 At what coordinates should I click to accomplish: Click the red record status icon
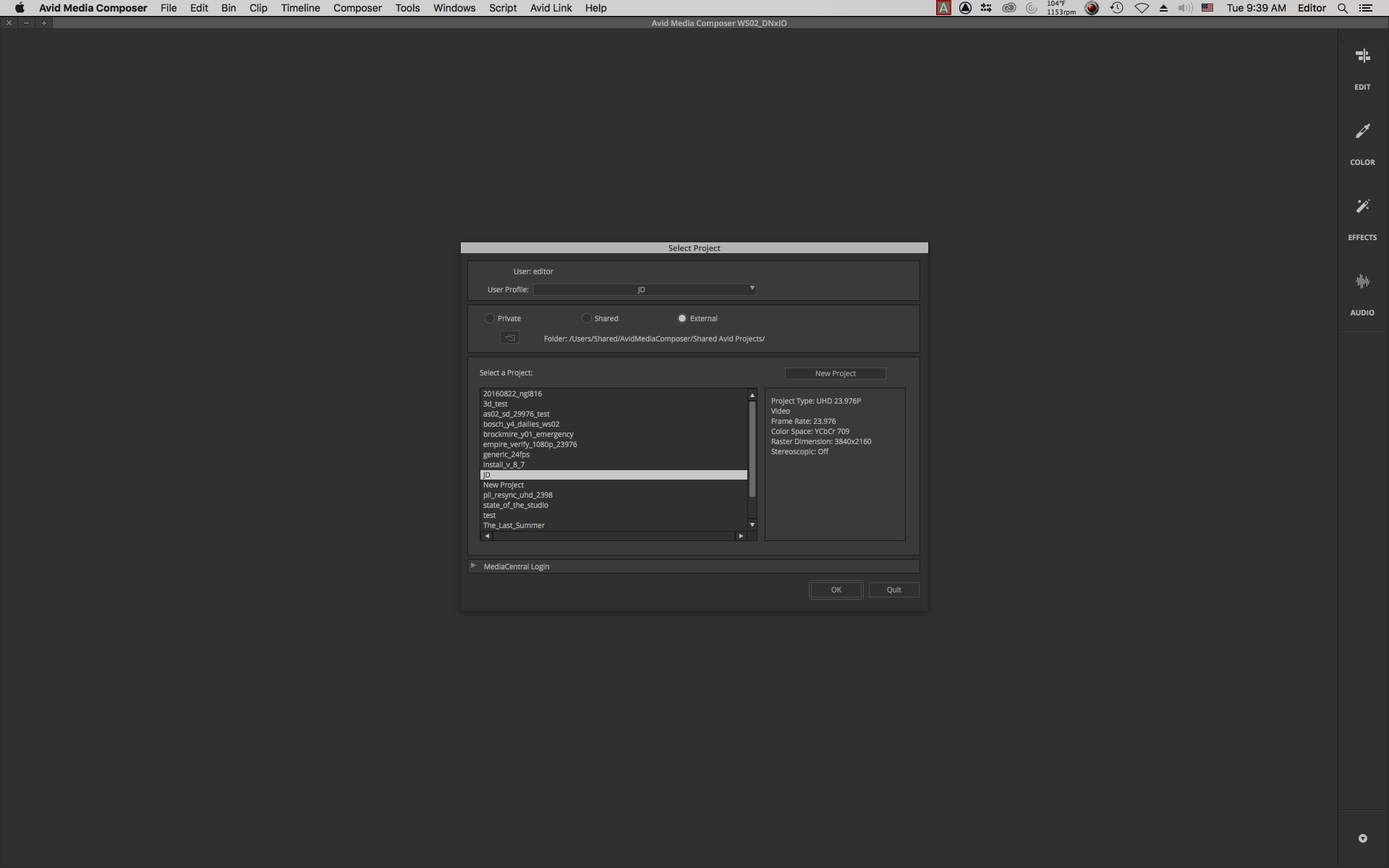click(x=1092, y=8)
